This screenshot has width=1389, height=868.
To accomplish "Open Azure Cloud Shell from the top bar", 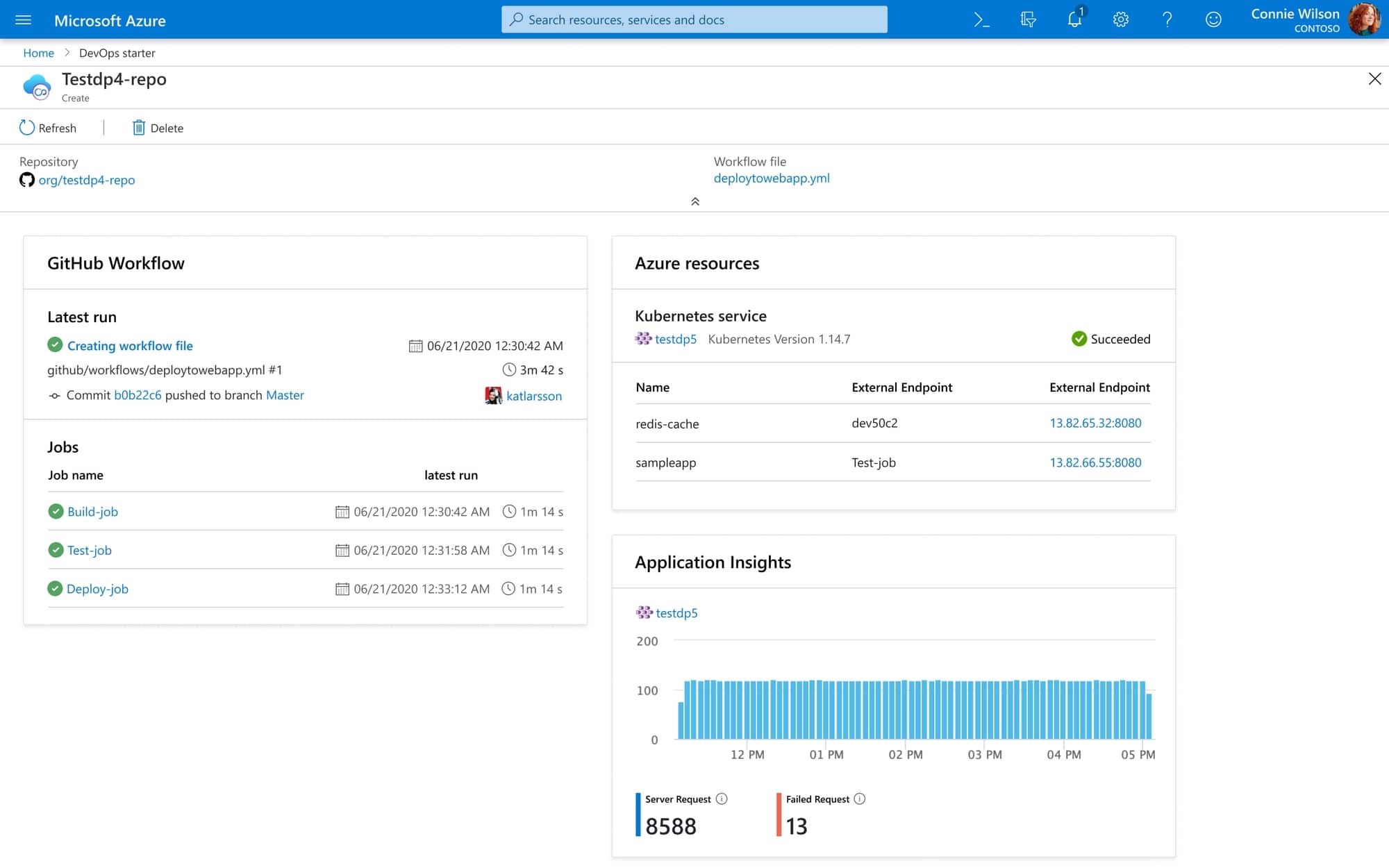I will pyautogui.click(x=981, y=19).
